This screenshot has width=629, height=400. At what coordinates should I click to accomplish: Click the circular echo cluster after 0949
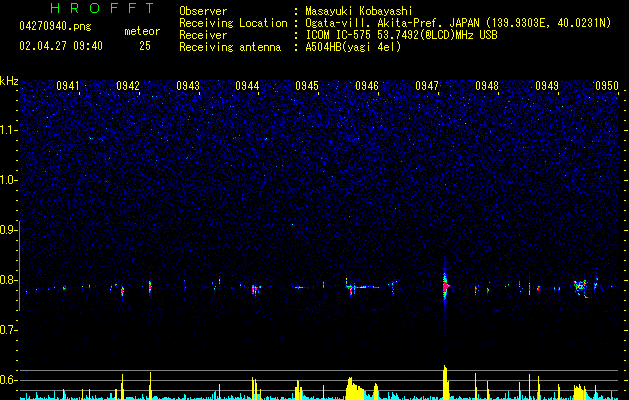coord(580,288)
